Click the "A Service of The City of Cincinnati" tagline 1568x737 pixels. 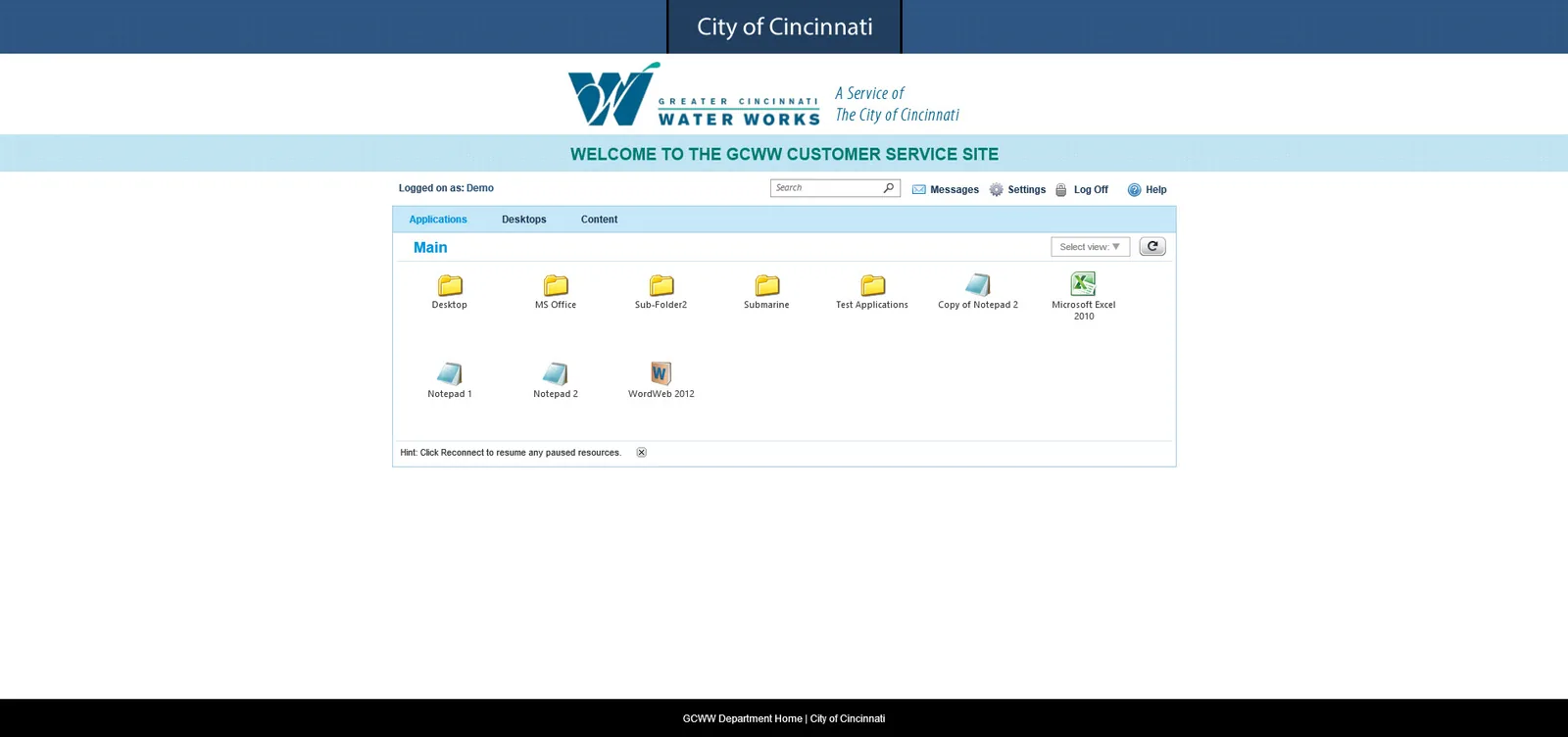(x=898, y=104)
